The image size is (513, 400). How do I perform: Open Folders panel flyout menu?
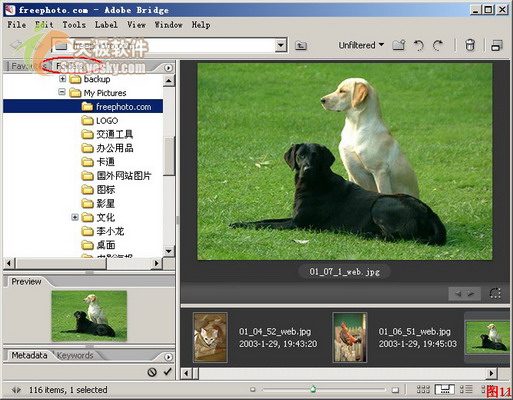(168, 68)
